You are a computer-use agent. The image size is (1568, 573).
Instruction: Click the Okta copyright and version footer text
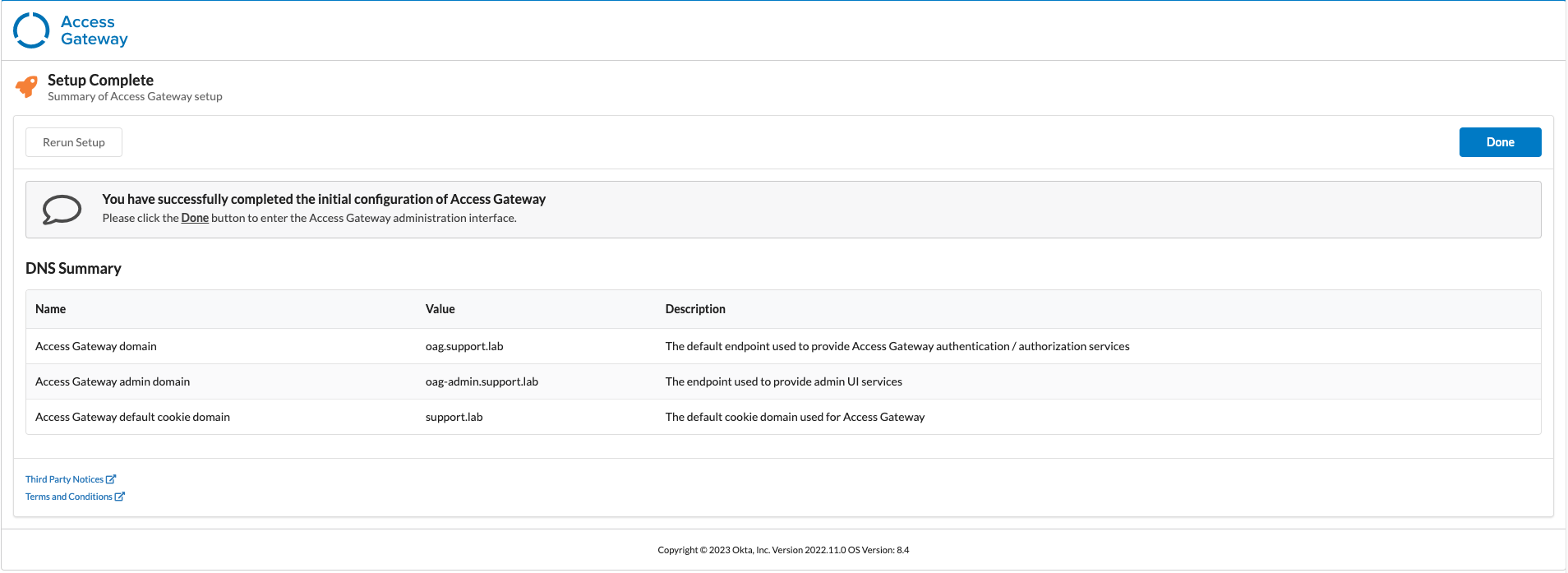tap(783, 550)
